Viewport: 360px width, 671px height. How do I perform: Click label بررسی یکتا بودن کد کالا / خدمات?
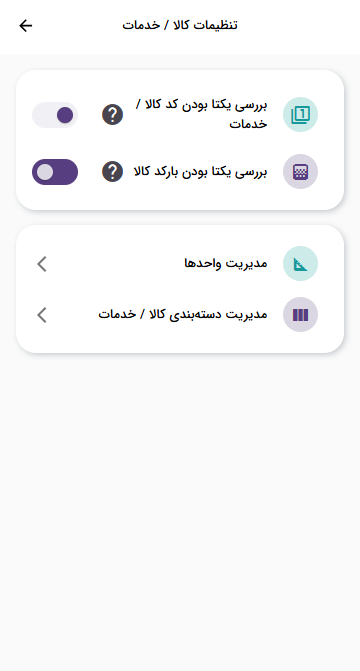(x=200, y=114)
